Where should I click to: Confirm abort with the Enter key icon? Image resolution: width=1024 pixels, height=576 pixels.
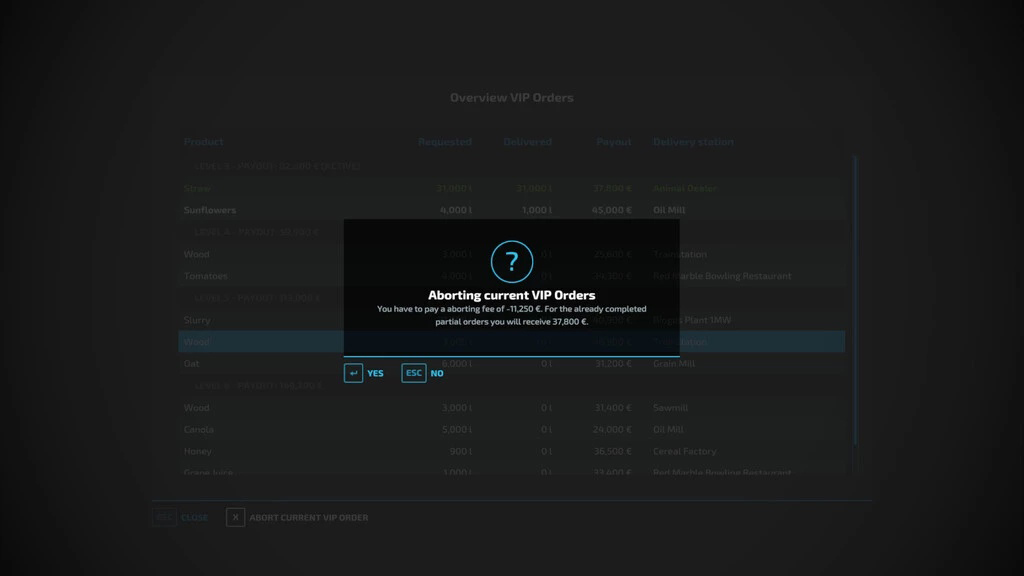coord(353,373)
